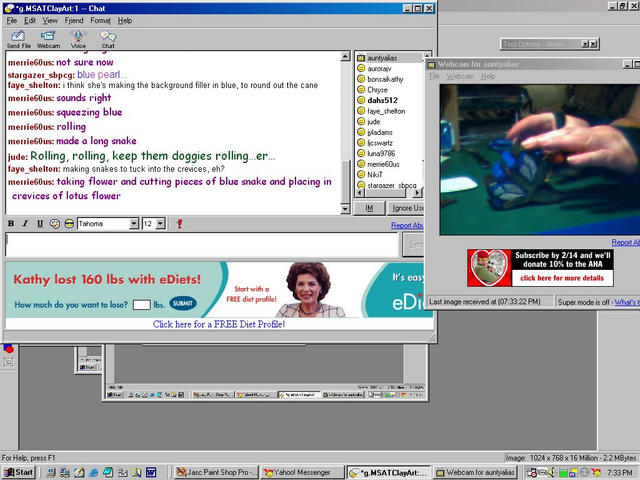Click the Word quick launch icon

(151, 473)
